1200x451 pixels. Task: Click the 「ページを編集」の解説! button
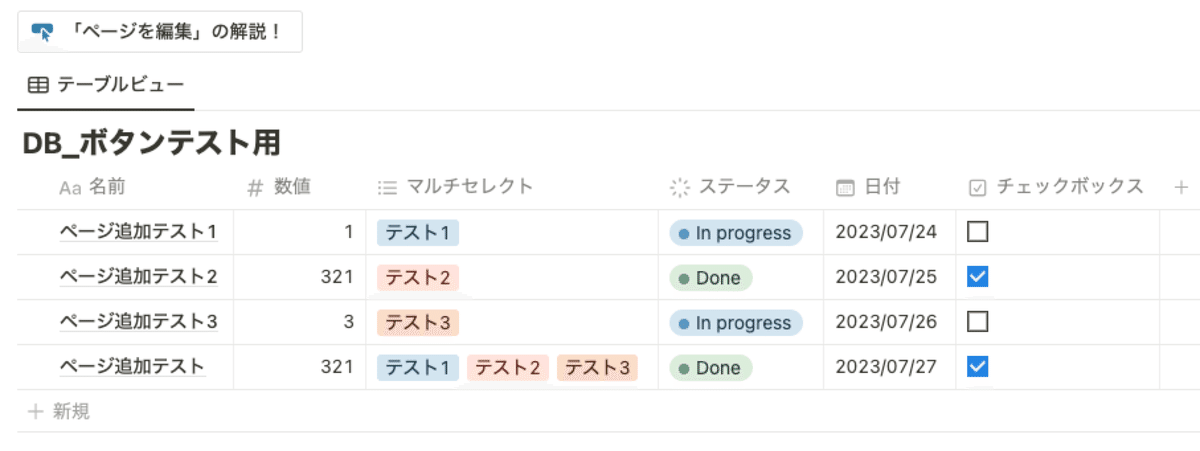(160, 32)
